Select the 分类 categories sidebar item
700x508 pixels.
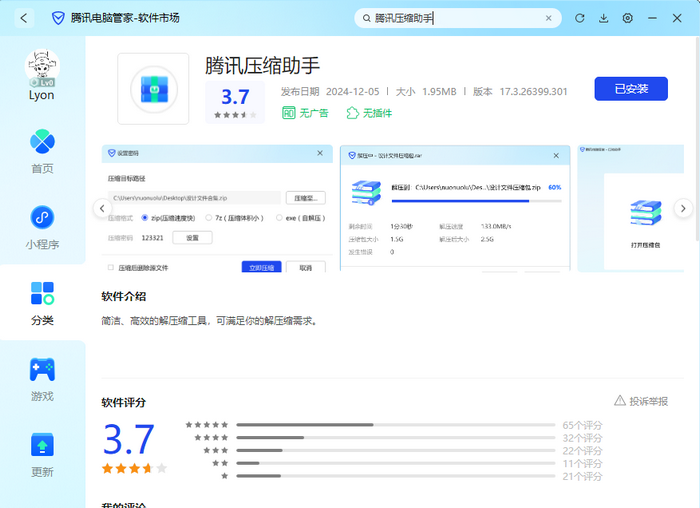click(42, 302)
